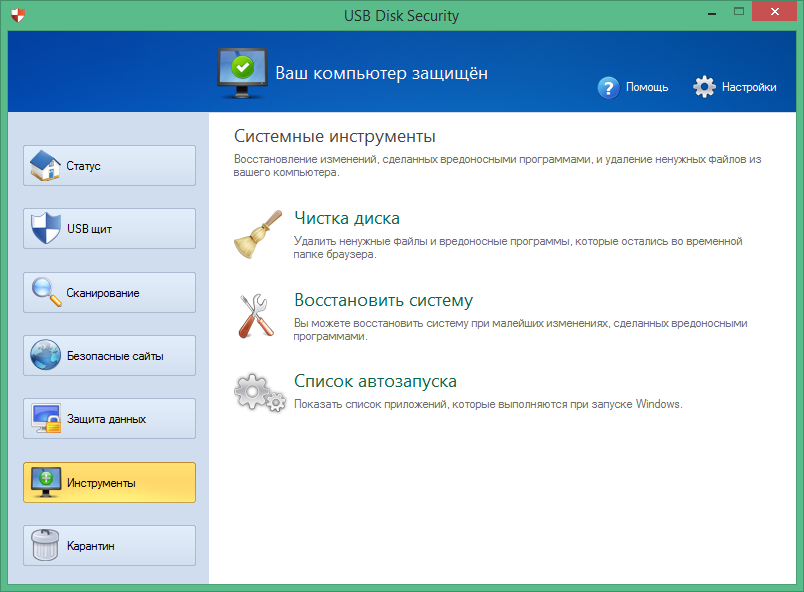Click the magnifier icon beside Сканирование
Screen dimensions: 804x592
coord(46,292)
